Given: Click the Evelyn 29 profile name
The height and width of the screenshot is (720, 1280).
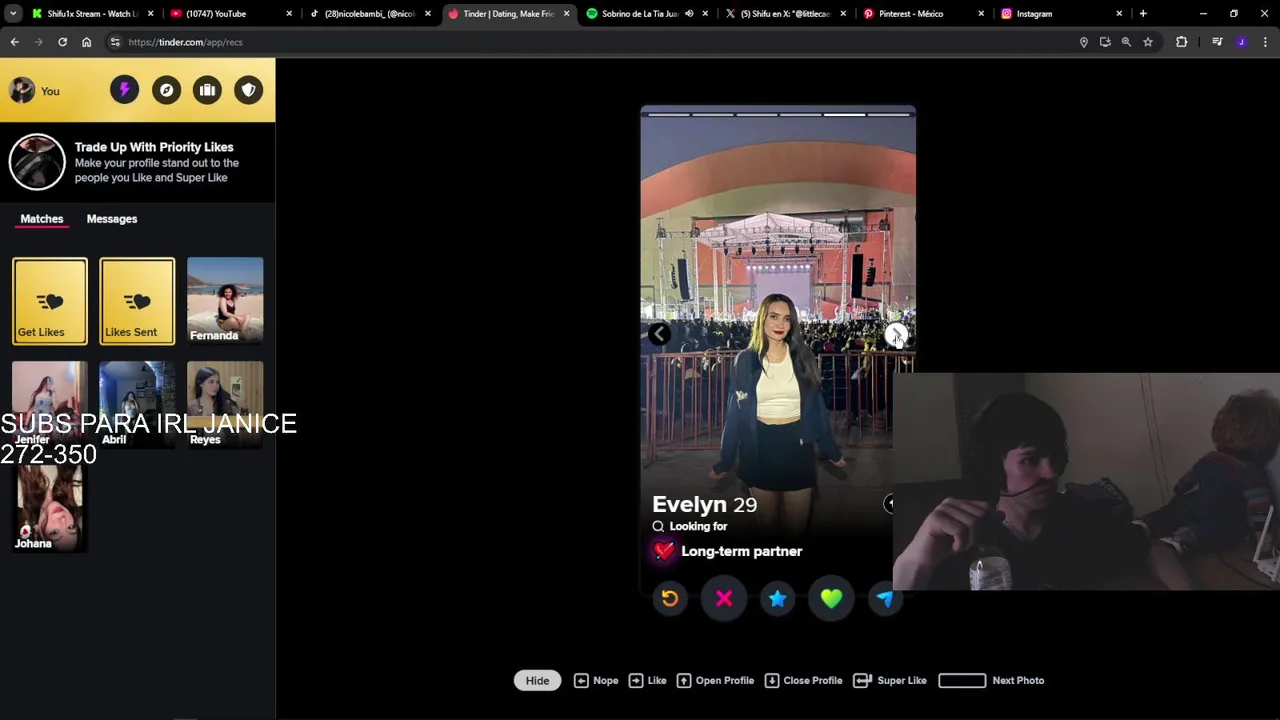Looking at the screenshot, I should click(x=704, y=505).
